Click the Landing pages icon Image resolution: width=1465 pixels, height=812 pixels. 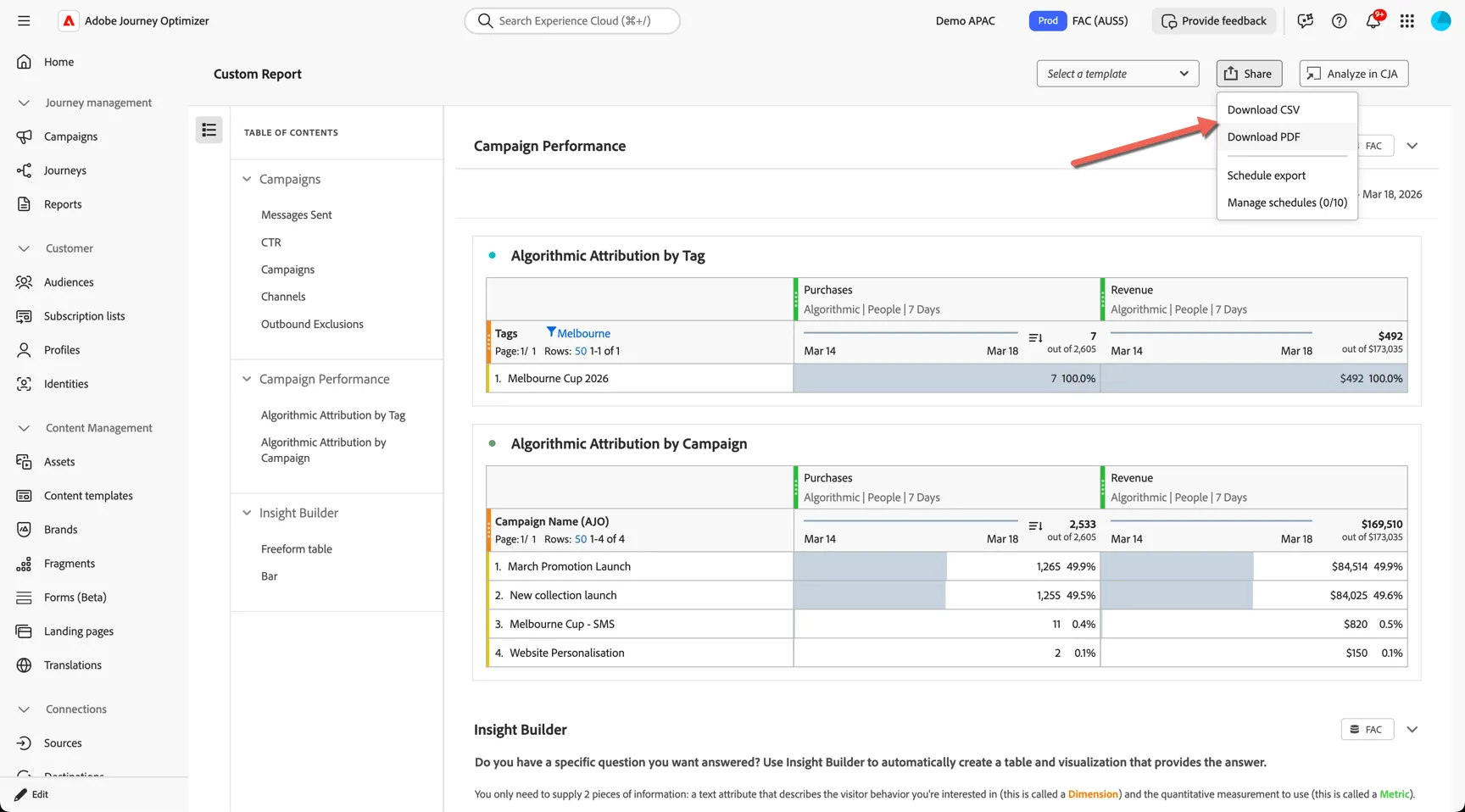24,631
